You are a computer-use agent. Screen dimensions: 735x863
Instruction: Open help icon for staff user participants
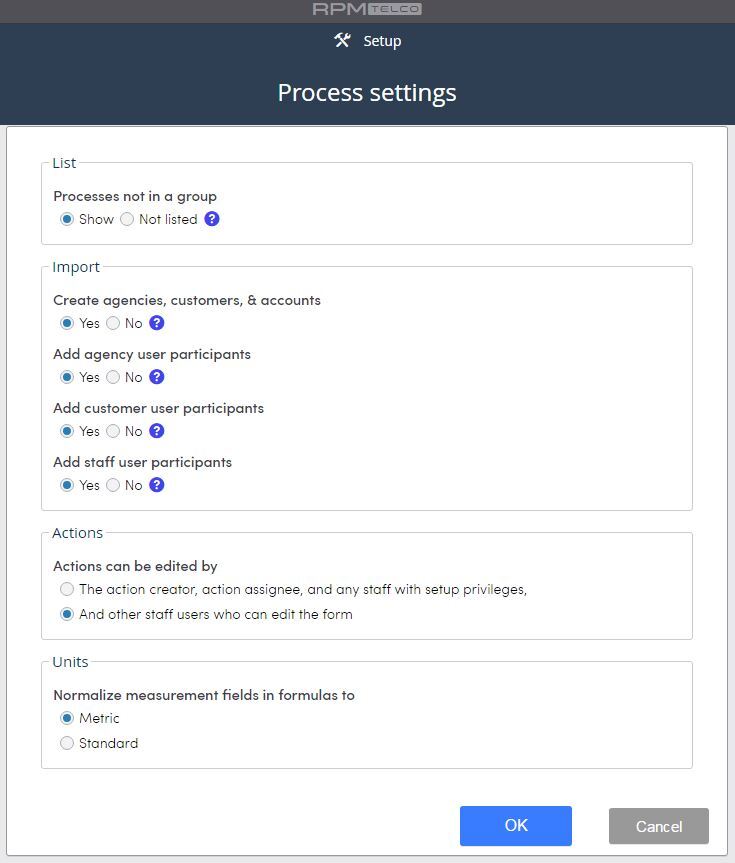(157, 485)
